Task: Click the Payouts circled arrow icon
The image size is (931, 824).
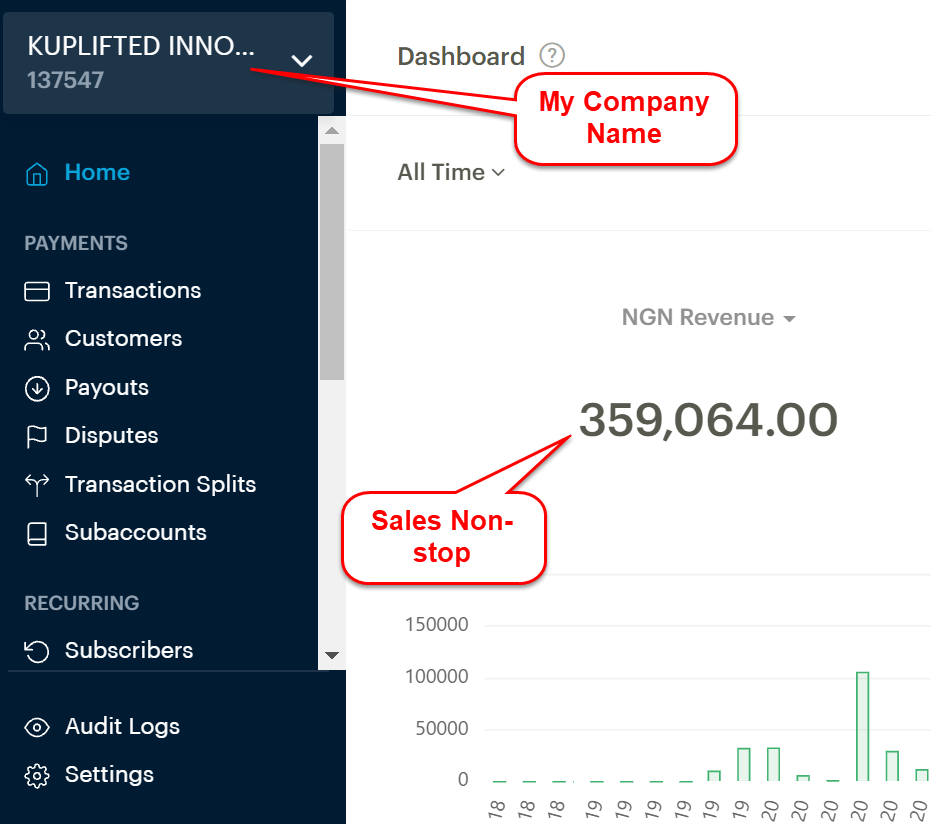Action: (37, 388)
